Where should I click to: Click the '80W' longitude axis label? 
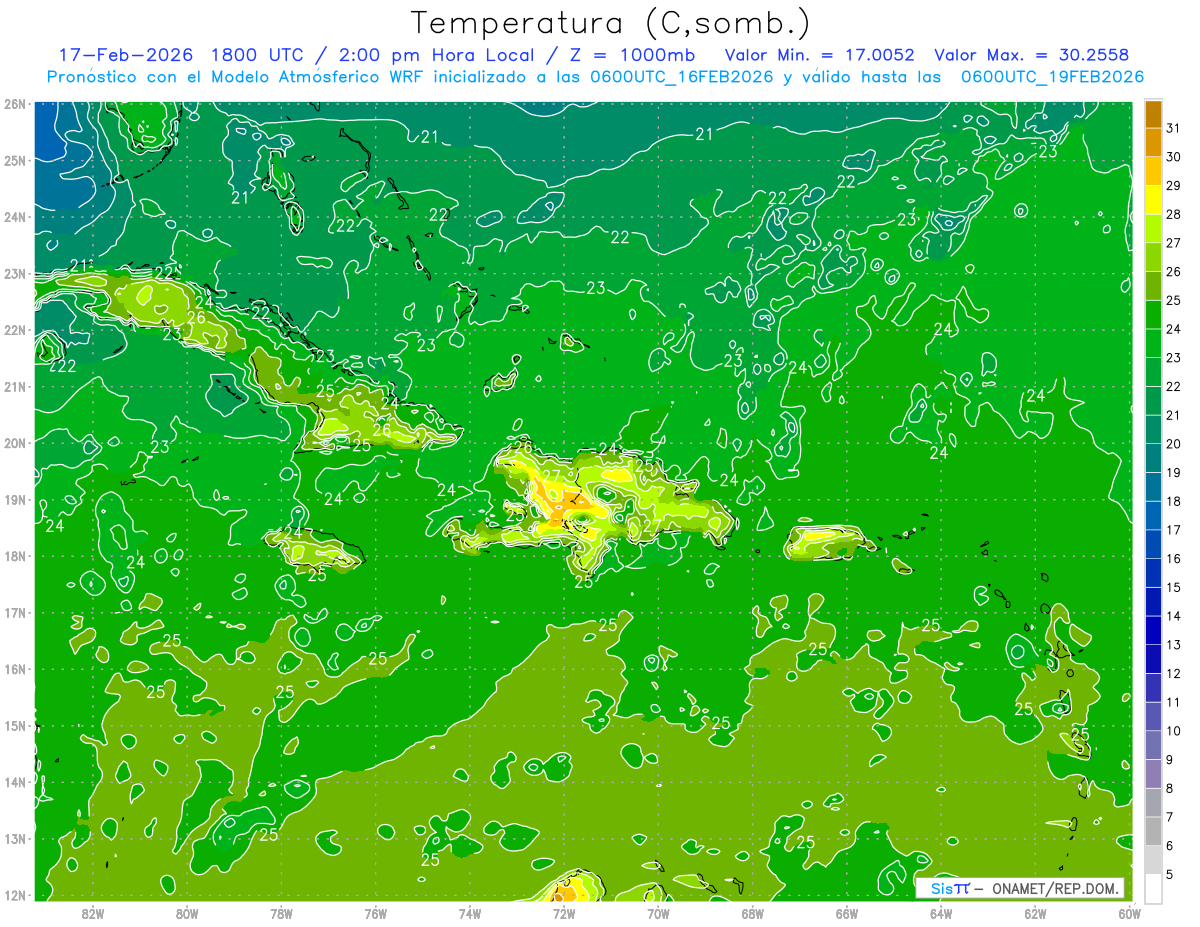(x=186, y=913)
